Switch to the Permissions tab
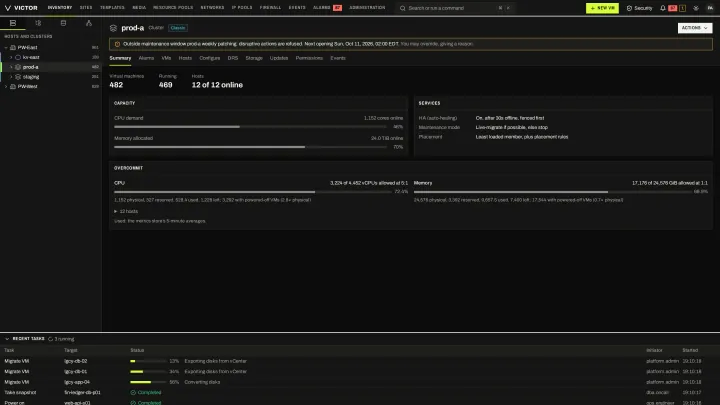The width and height of the screenshot is (720, 405). click(x=309, y=58)
